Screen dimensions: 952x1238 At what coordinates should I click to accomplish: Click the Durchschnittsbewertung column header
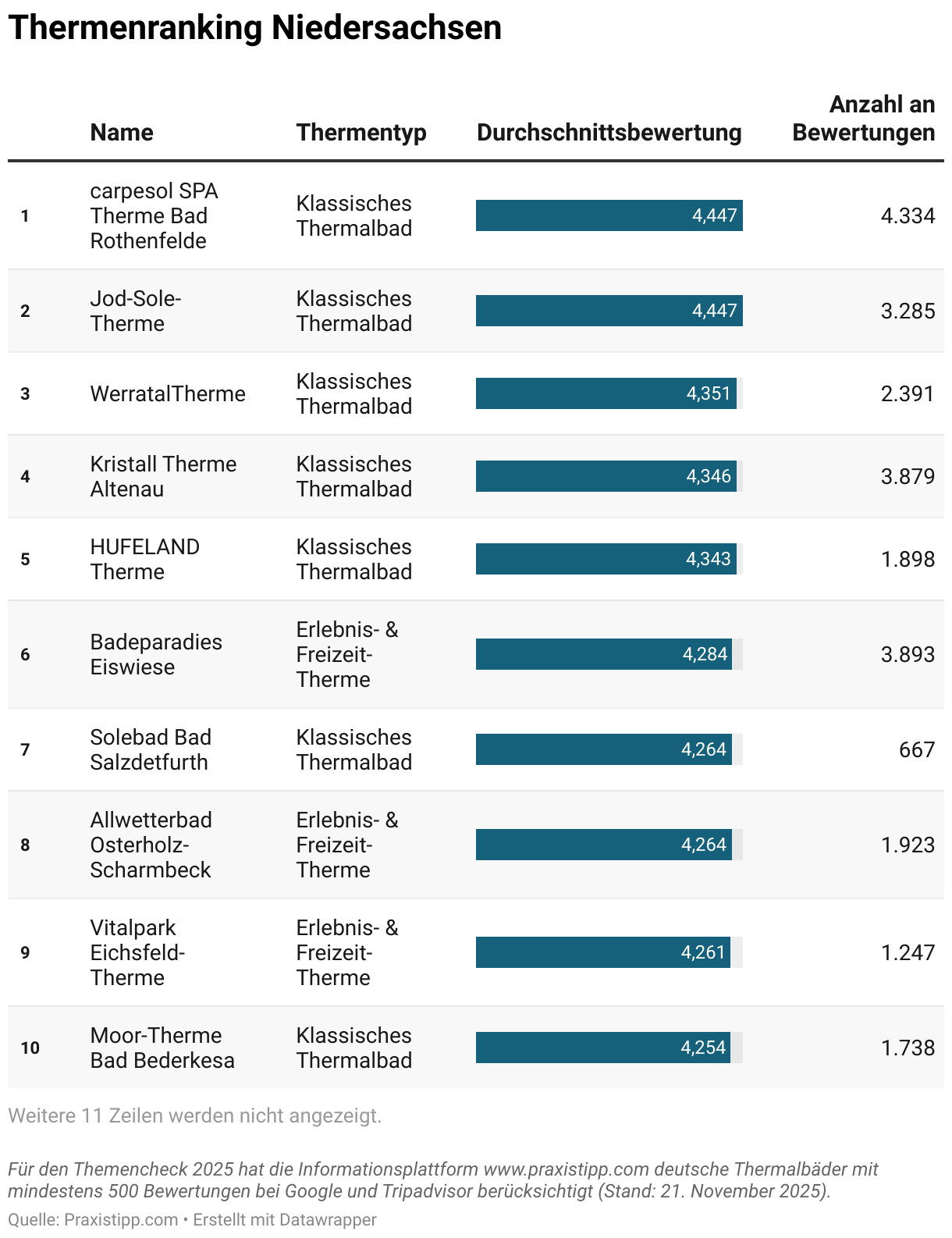click(x=609, y=133)
